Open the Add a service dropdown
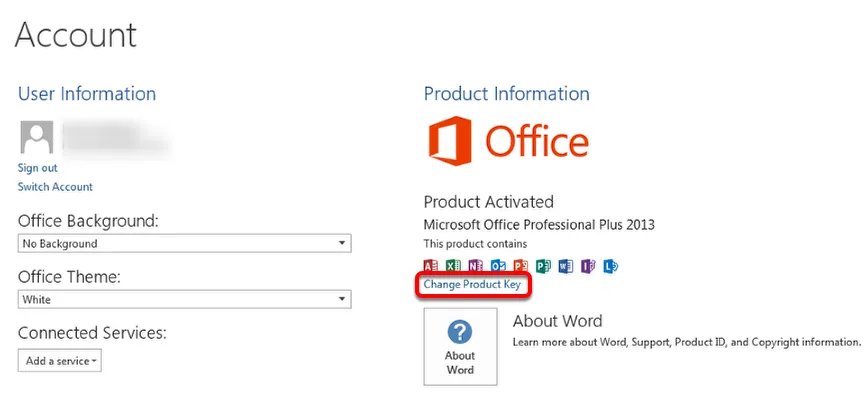The width and height of the screenshot is (866, 401). click(x=60, y=360)
